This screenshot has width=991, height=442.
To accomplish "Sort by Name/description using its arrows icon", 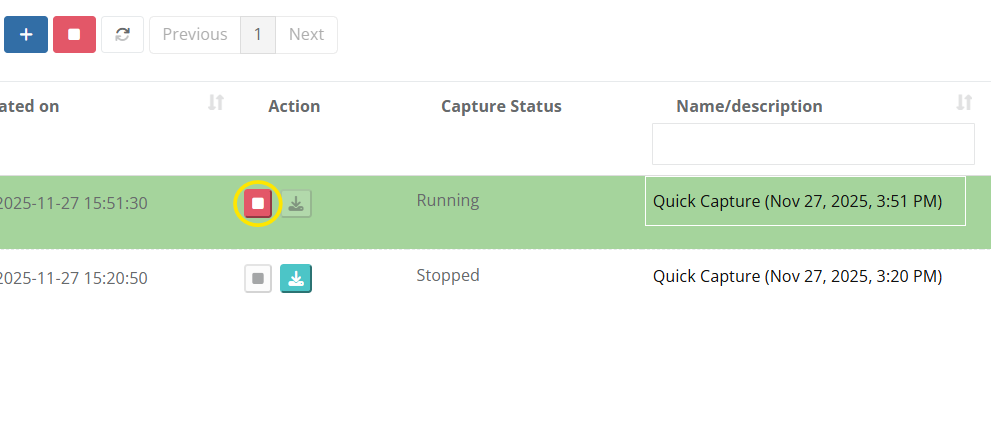I will (964, 103).
